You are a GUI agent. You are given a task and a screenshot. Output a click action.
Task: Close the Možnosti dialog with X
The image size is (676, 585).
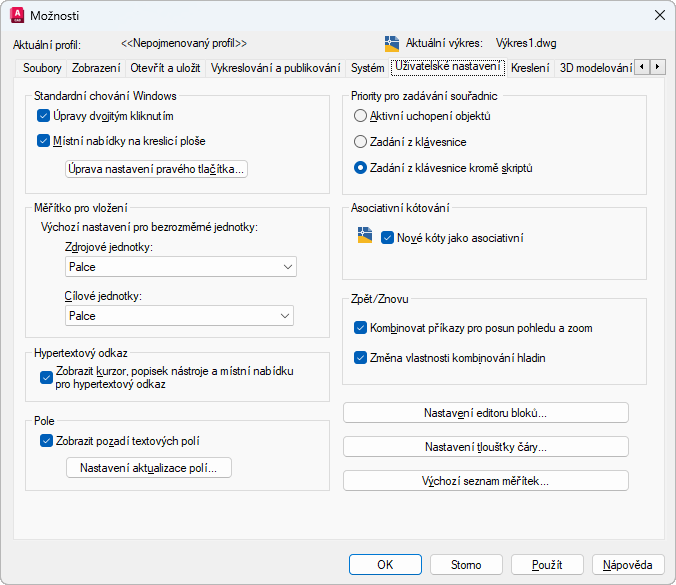[x=659, y=15]
